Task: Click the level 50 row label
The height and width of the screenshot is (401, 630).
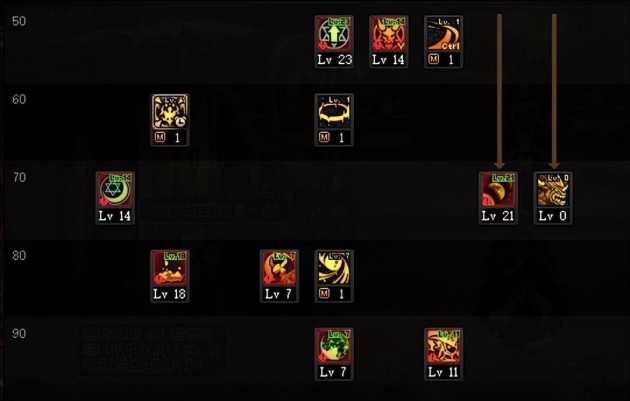Action: point(19,21)
